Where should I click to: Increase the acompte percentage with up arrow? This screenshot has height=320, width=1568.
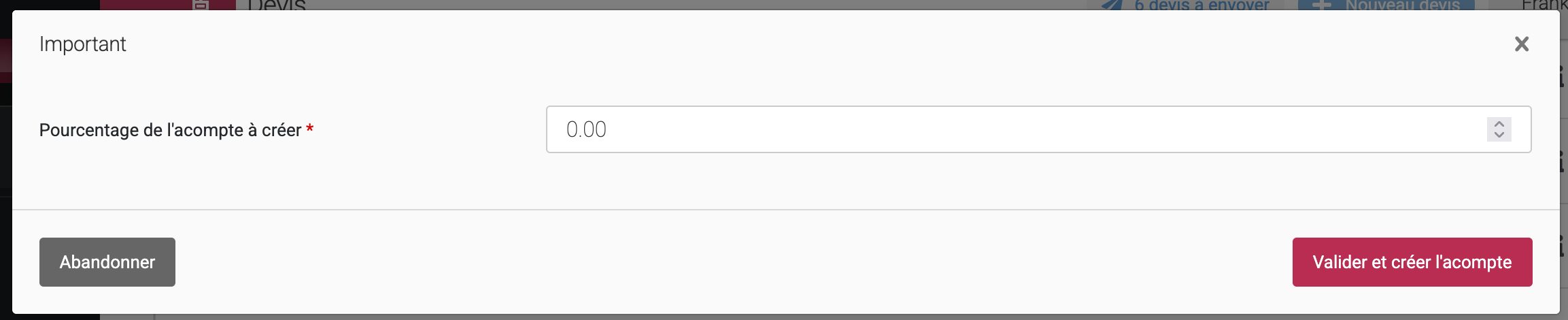pos(1499,124)
